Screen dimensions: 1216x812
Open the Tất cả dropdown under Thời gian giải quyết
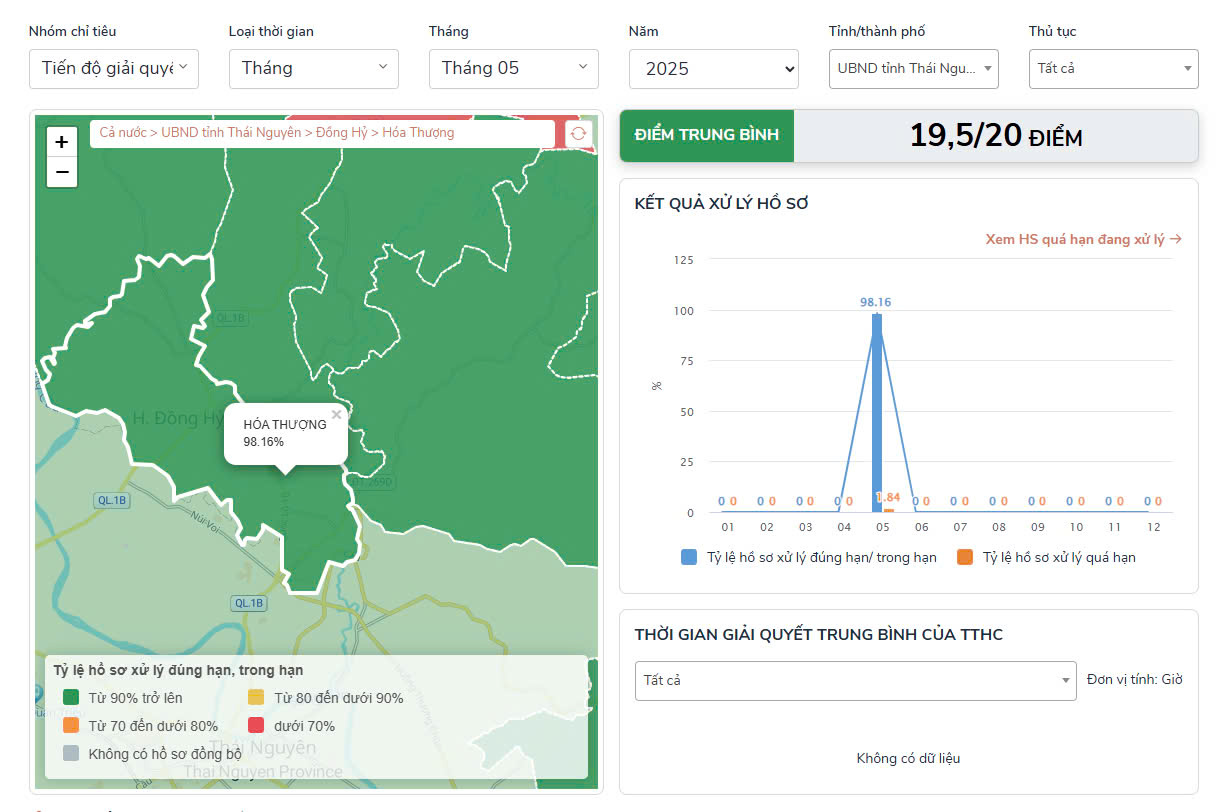click(x=856, y=680)
